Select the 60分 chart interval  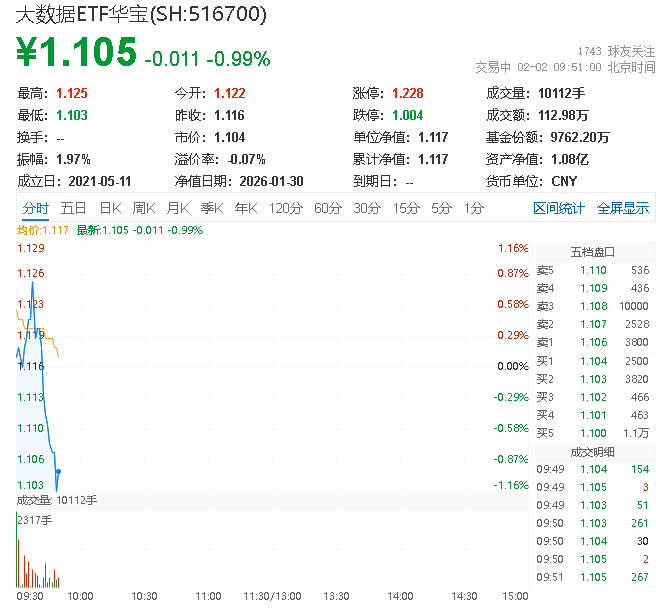328,208
